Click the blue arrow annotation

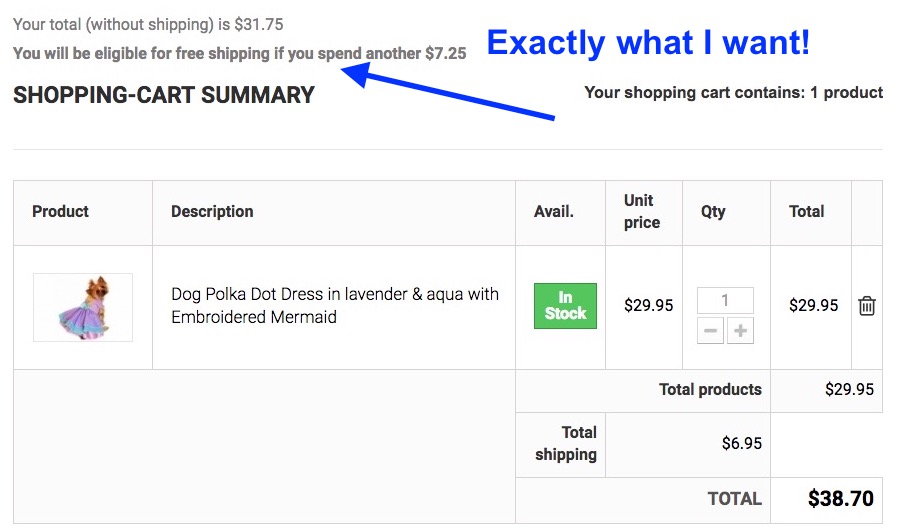click(447, 90)
